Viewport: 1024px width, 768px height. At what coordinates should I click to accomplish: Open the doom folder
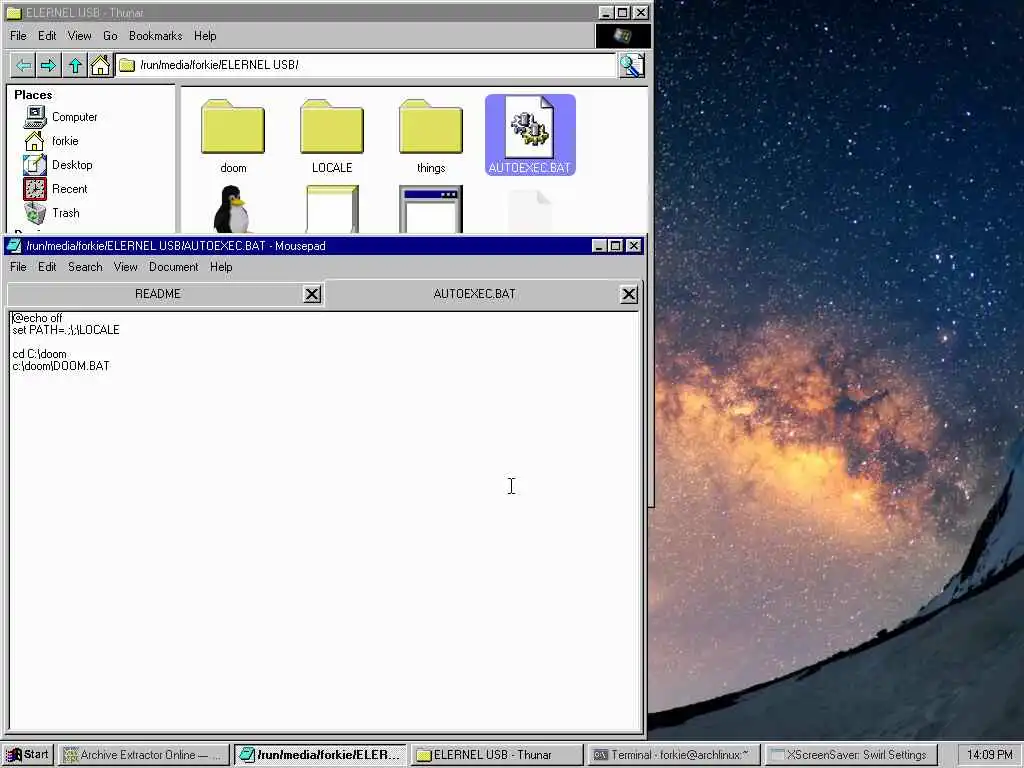(233, 136)
